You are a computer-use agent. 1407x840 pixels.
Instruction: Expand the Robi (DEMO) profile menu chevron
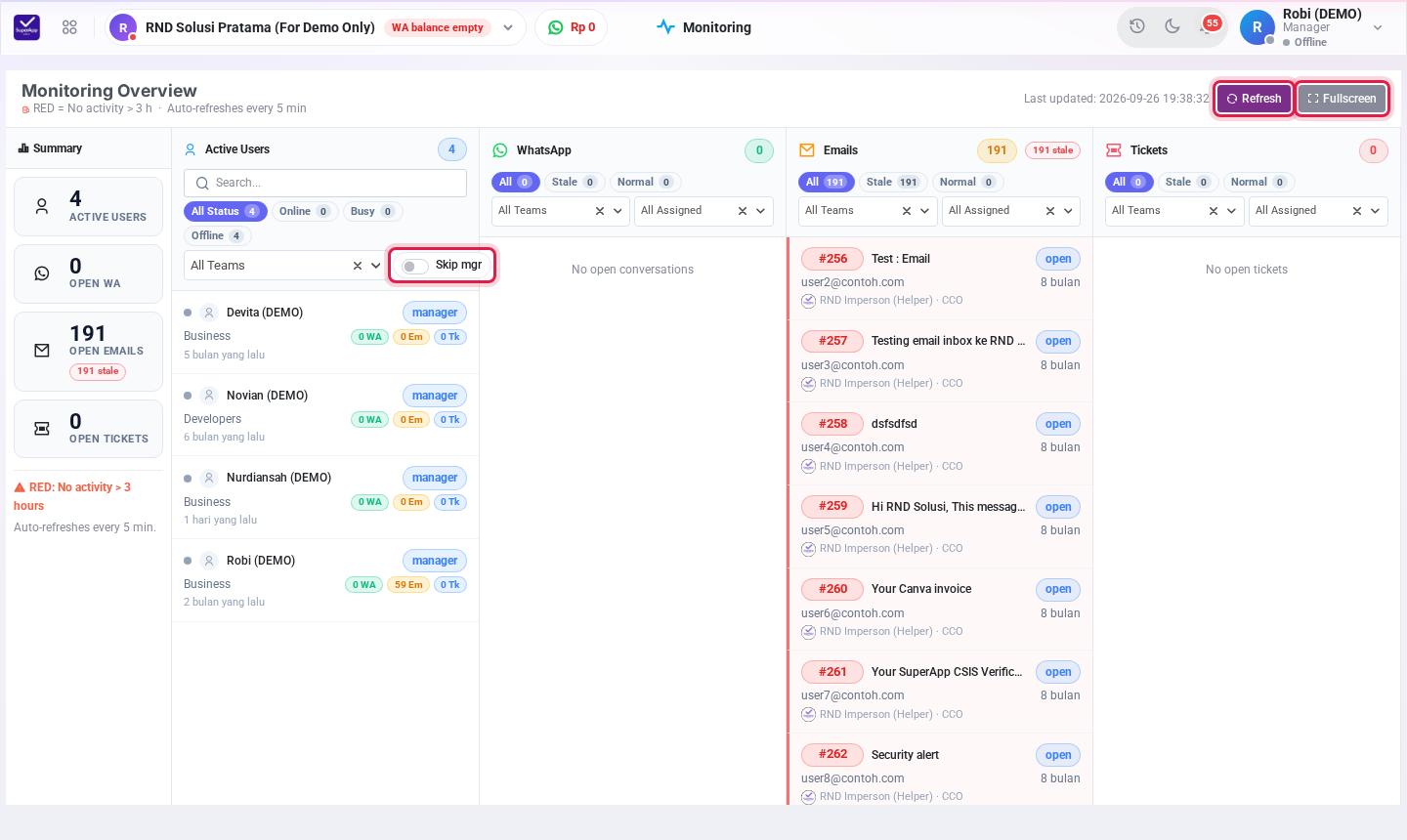pos(1378,27)
